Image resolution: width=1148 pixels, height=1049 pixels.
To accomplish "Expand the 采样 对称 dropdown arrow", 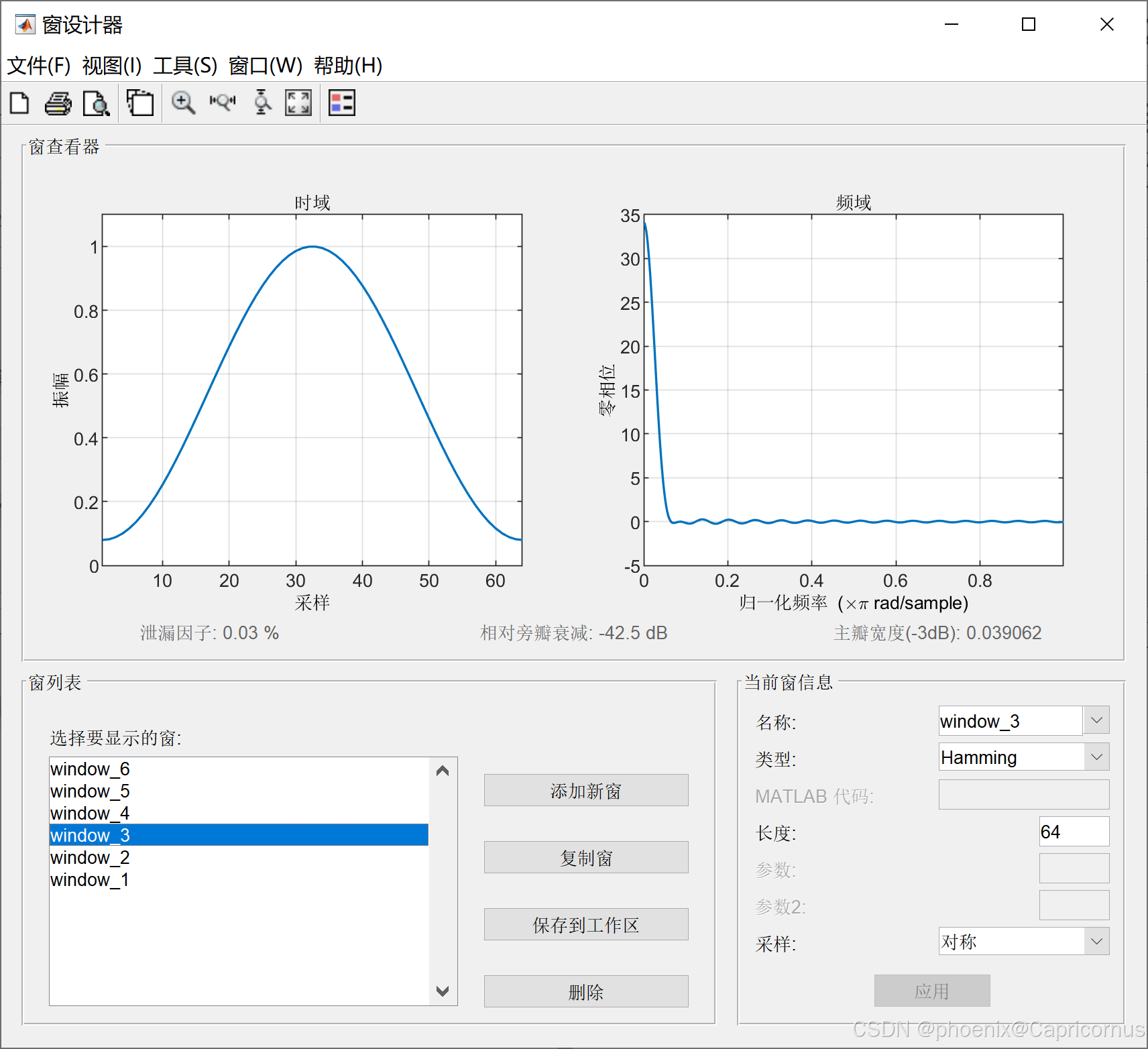I will coord(1096,941).
